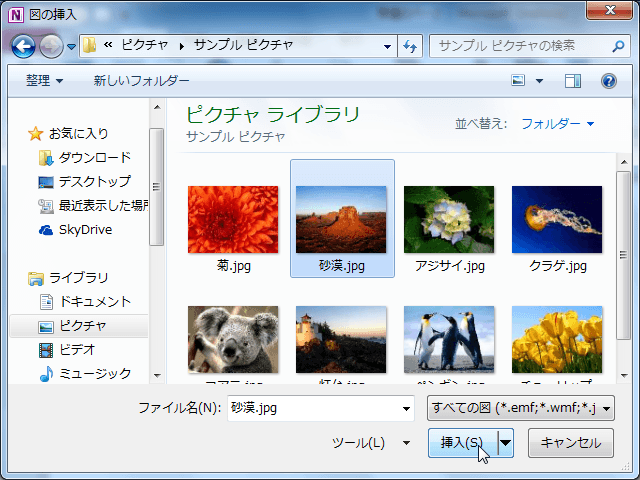This screenshot has width=640, height=480.
Task: Click the folder icon in address bar
Action: 89,45
